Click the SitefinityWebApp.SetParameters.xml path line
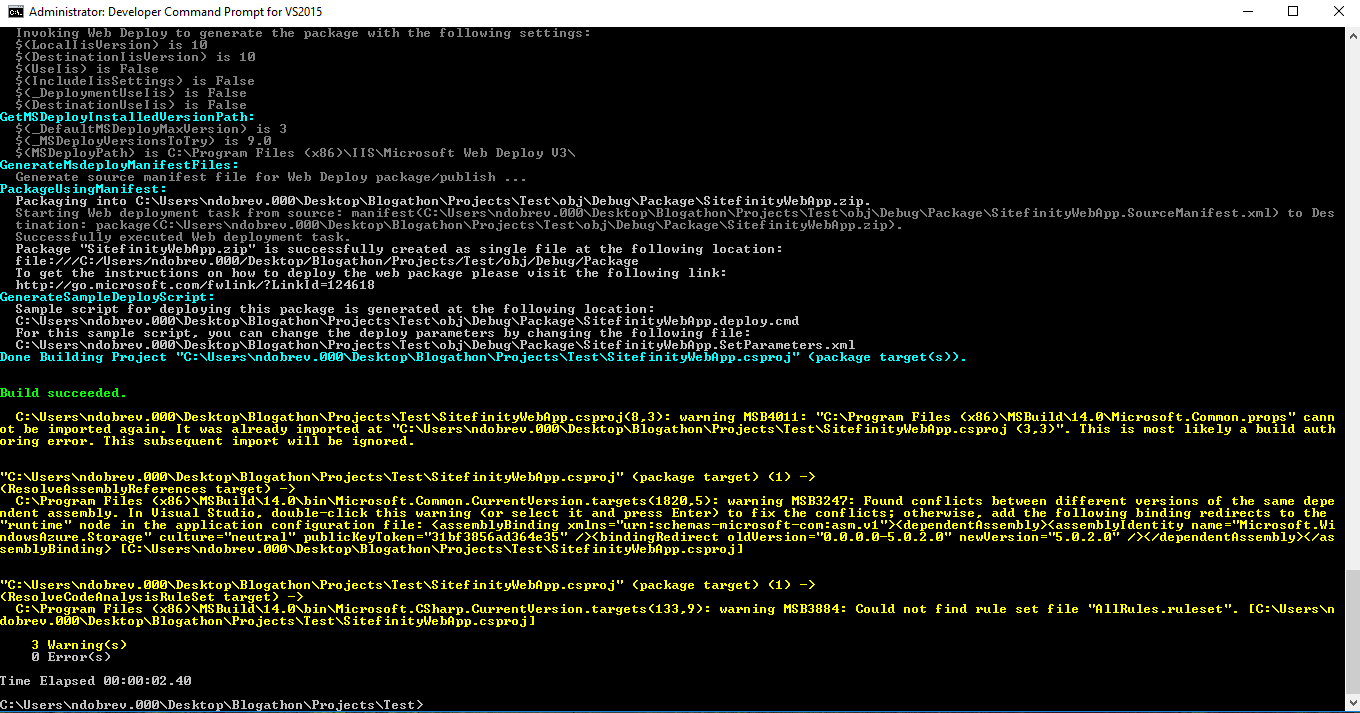This screenshot has width=1360, height=713. [436, 345]
